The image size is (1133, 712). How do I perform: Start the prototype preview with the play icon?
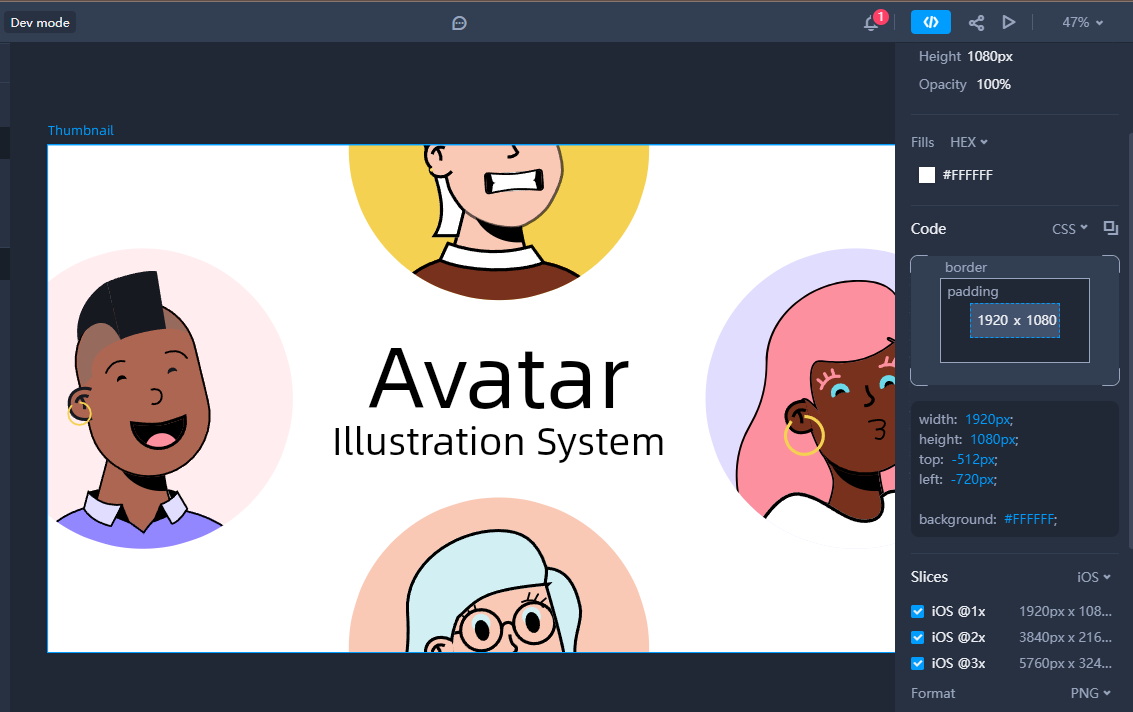point(1009,22)
